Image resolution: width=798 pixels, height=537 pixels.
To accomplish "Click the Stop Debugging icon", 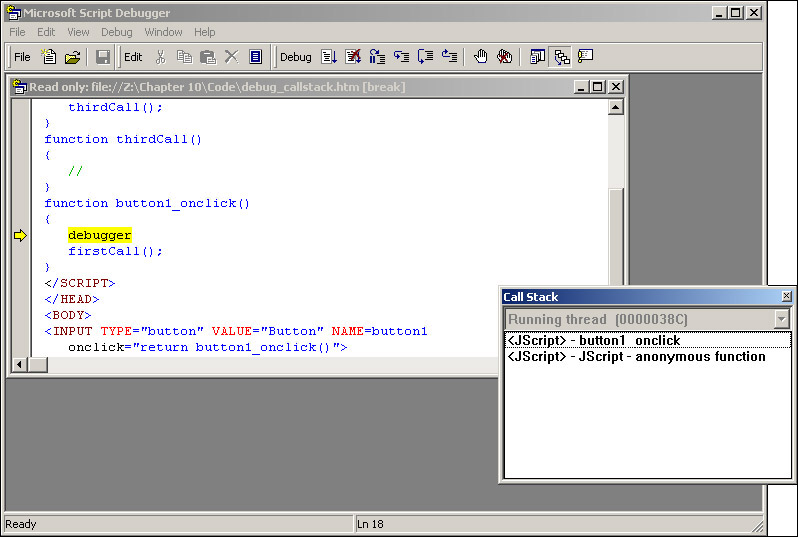I will 353,57.
